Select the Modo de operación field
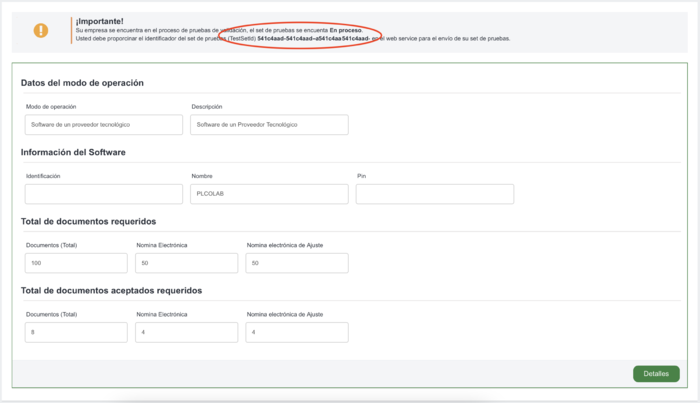This screenshot has width=700, height=403. point(104,125)
